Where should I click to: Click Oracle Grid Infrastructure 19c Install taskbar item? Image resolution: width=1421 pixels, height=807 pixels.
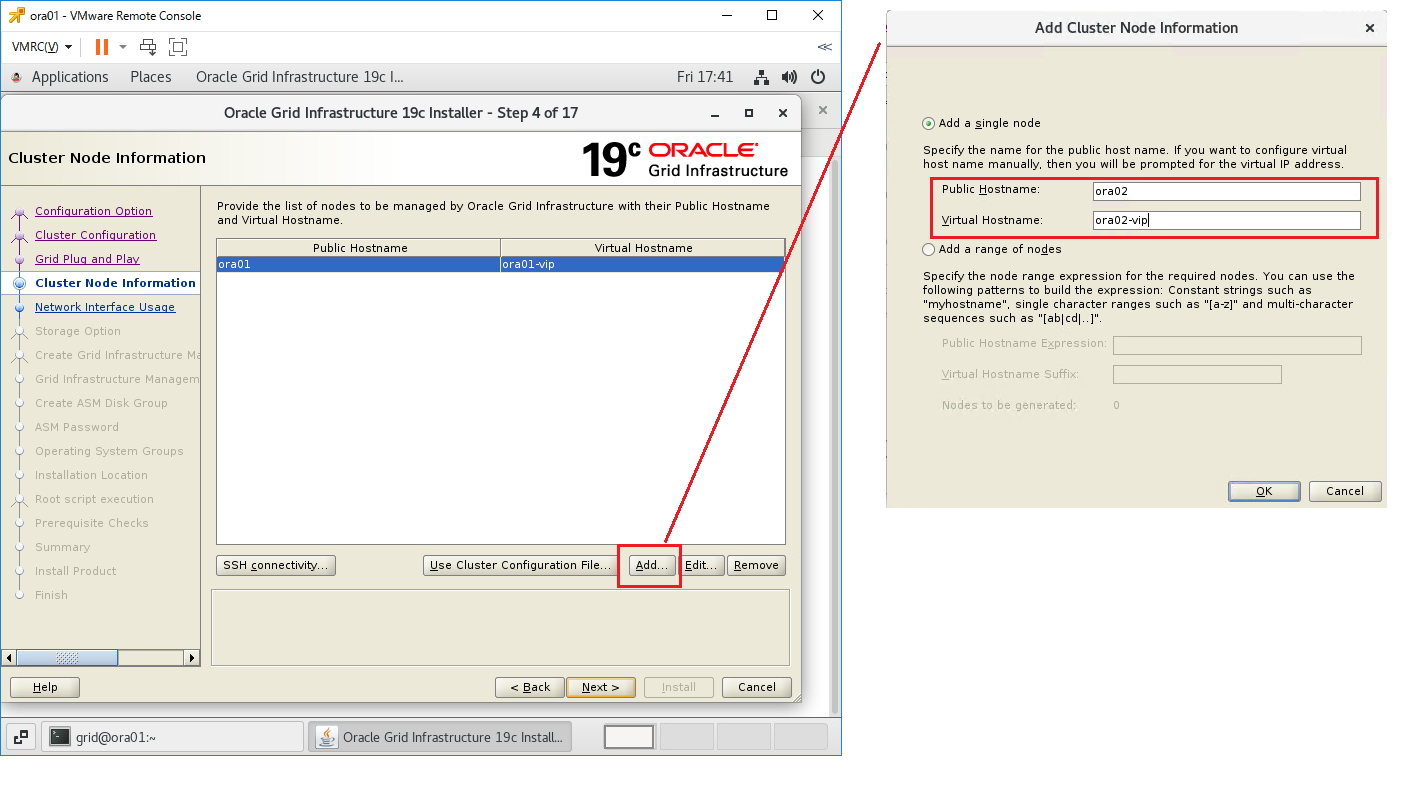(440, 737)
